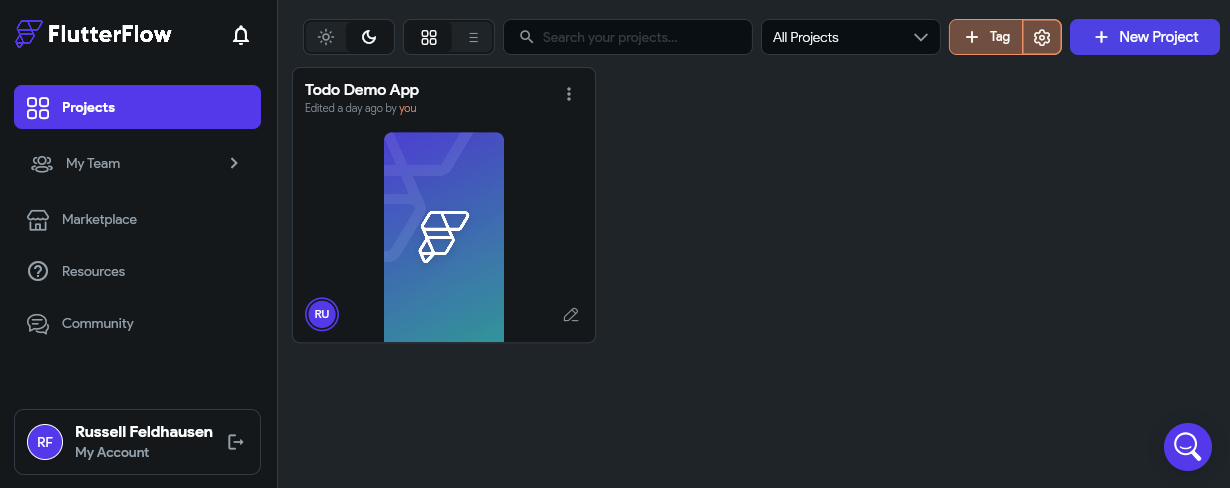
Task: Switch to dark mode moon icon
Action: pyautogui.click(x=369, y=37)
